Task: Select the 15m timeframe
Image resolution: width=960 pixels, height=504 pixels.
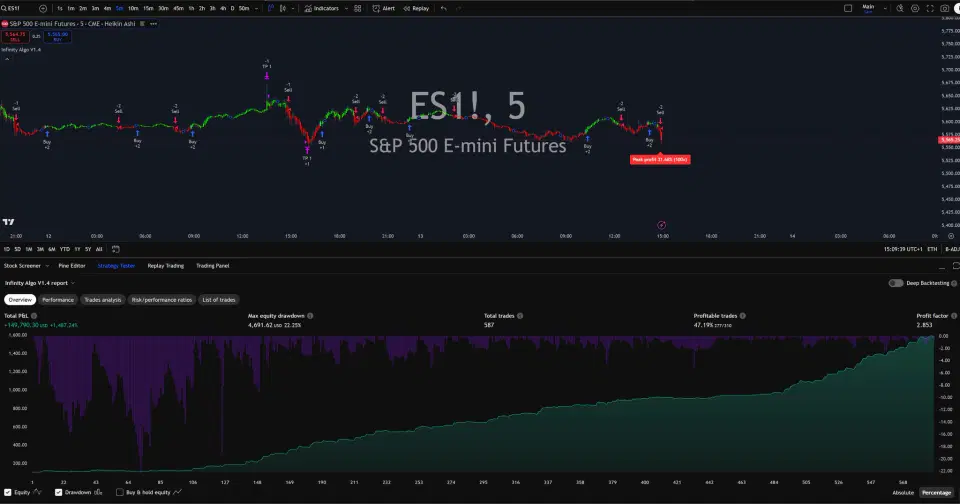Action: (x=148, y=9)
